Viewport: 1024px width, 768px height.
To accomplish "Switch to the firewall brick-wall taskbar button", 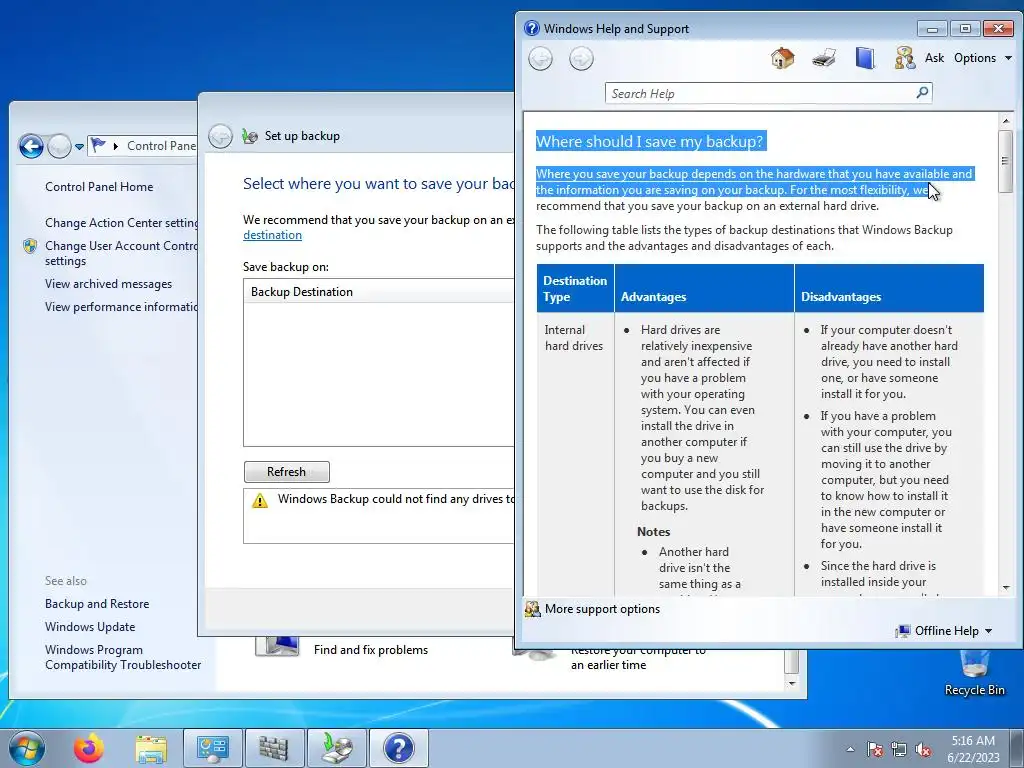I will [274, 748].
